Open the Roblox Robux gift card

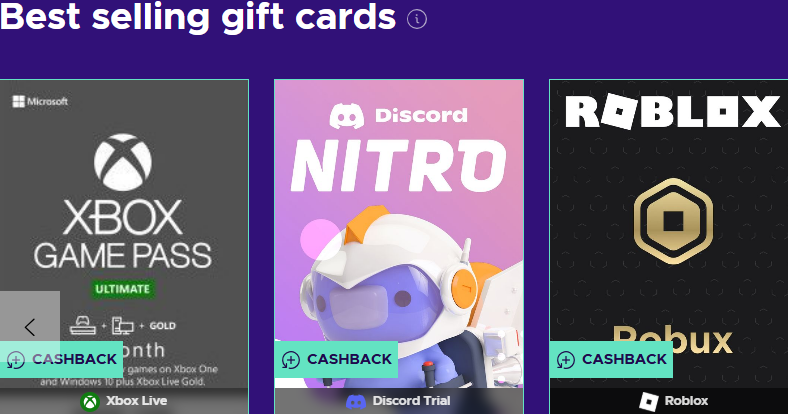pyautogui.click(x=669, y=246)
